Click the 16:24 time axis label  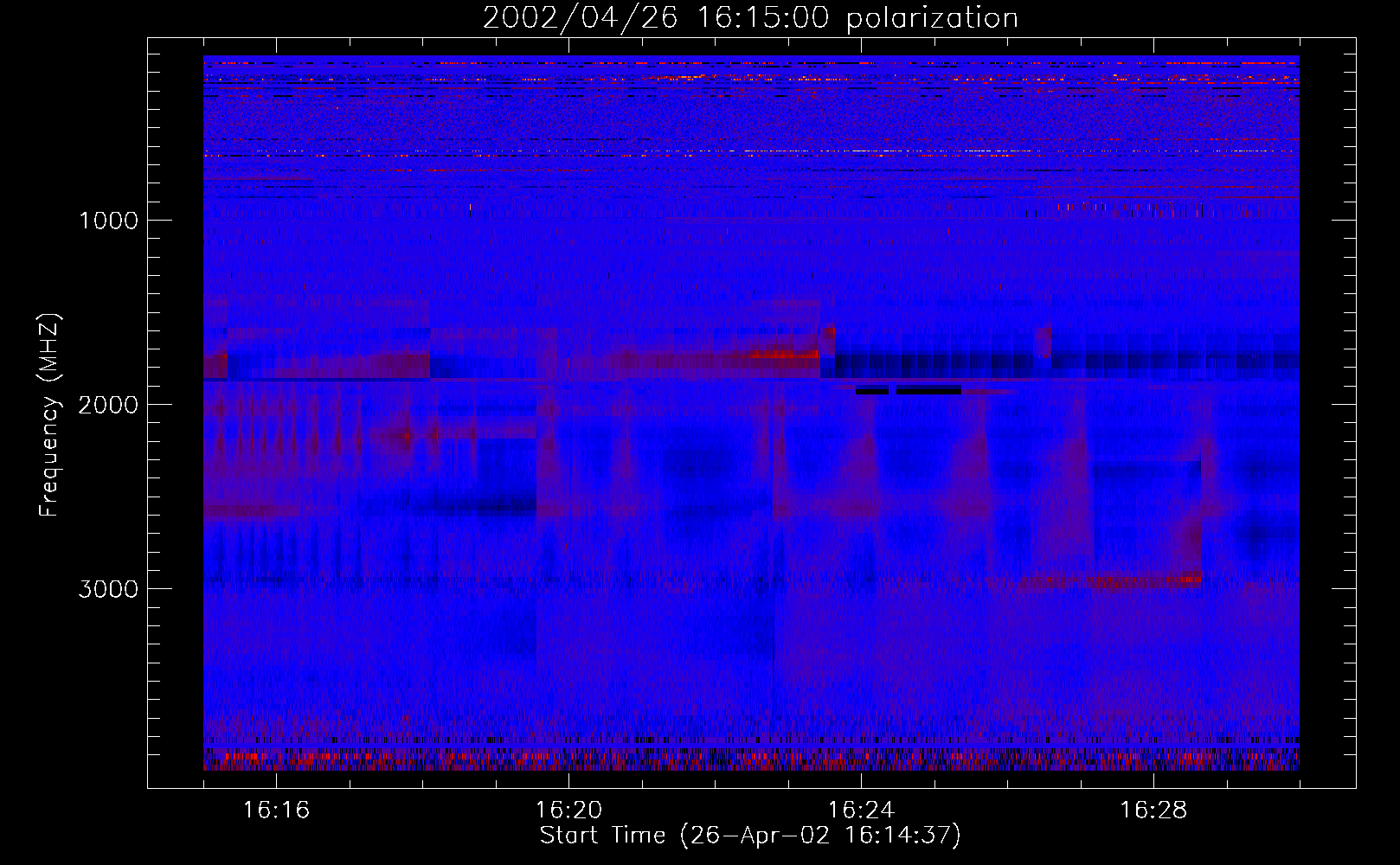861,811
